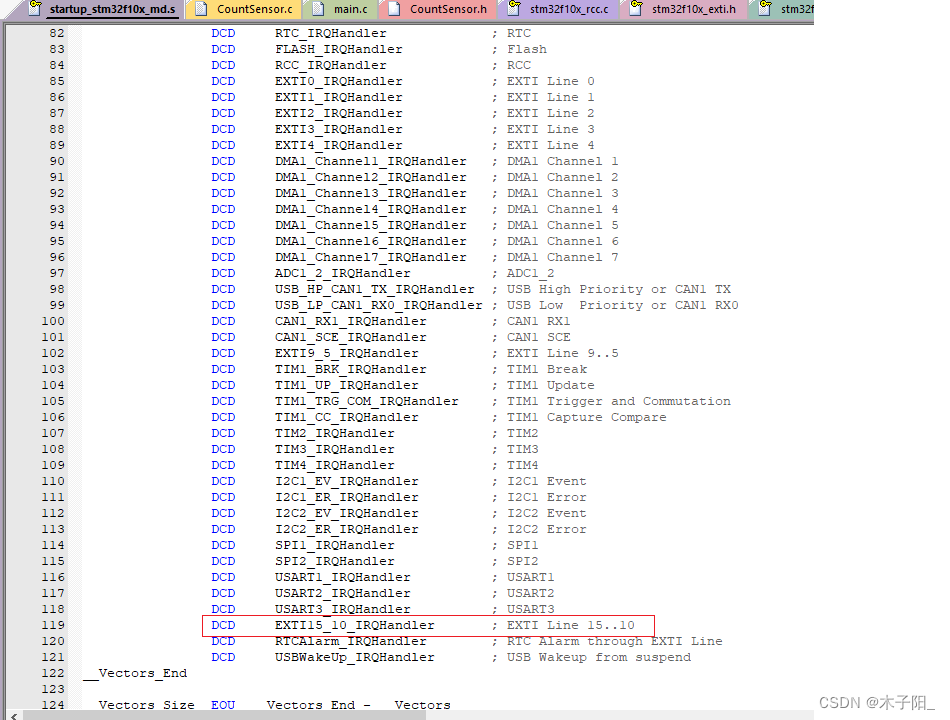Click RTC_IRQHandler on line 82

coord(330,33)
